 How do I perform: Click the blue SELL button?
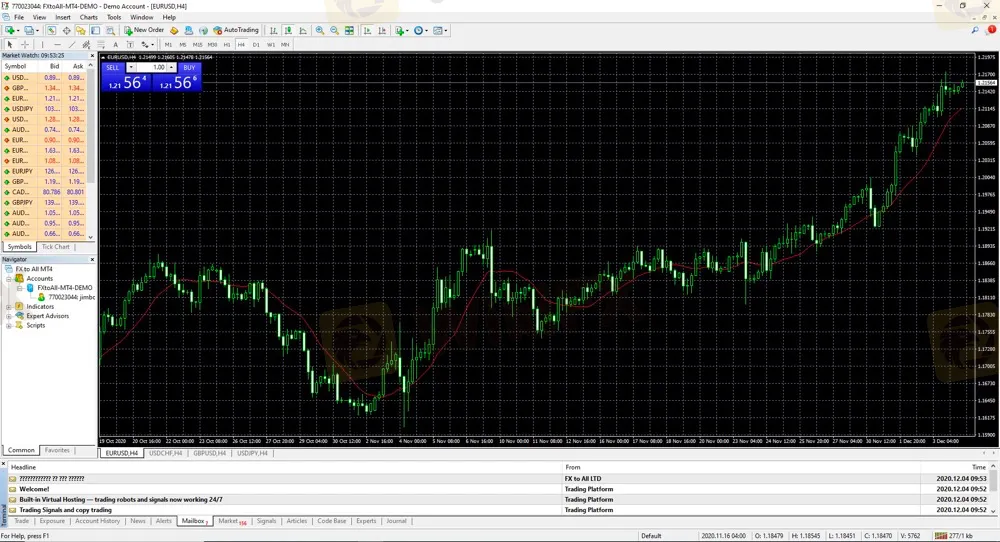(x=113, y=67)
